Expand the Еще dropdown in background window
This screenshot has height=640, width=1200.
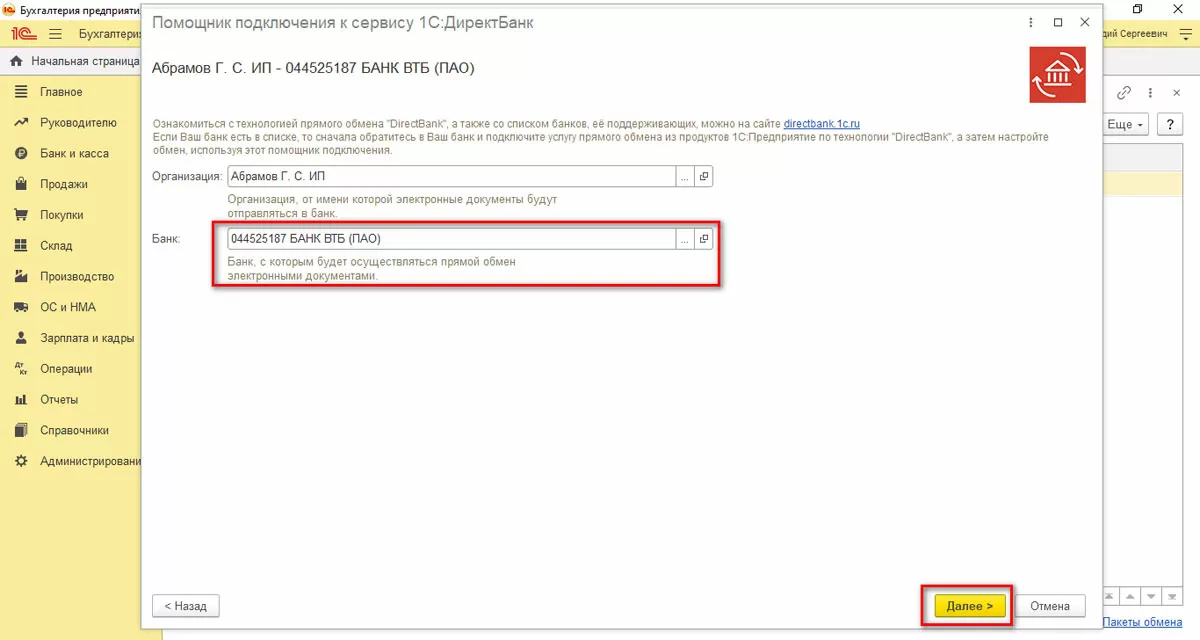[1126, 125]
